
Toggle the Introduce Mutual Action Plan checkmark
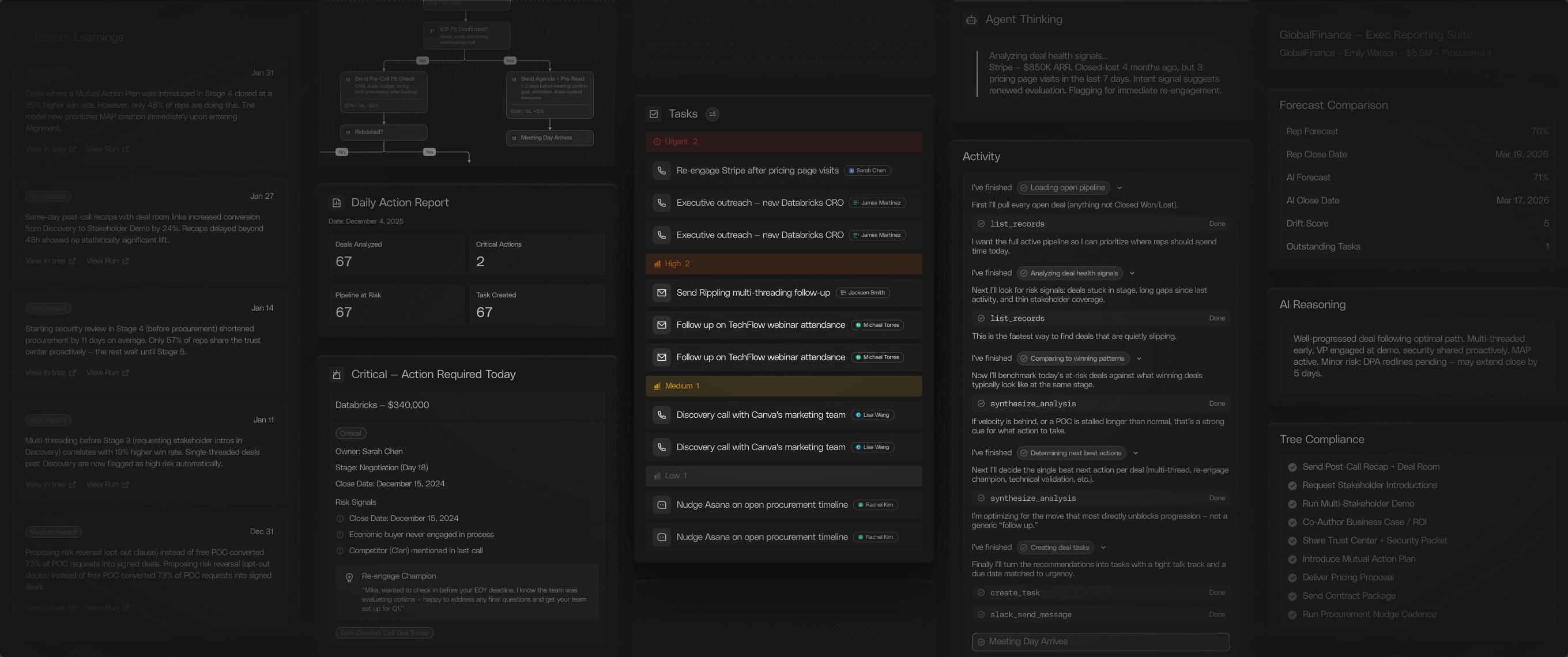coord(1292,559)
